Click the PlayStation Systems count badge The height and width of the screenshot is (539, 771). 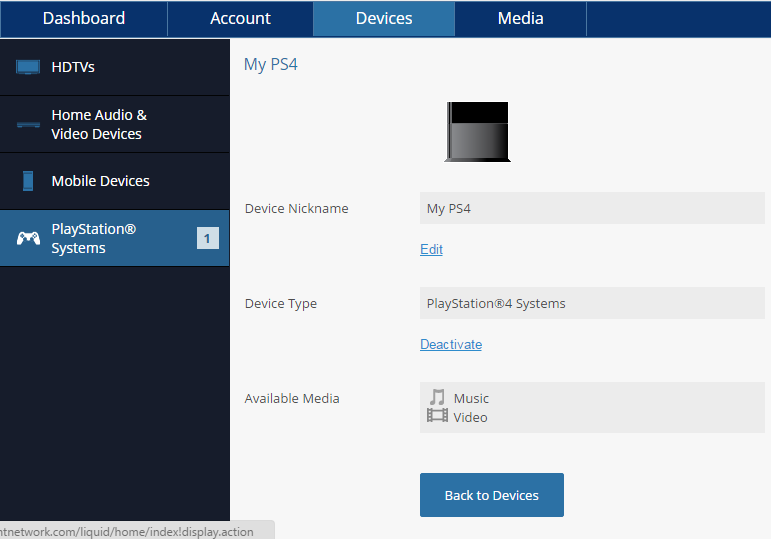208,239
